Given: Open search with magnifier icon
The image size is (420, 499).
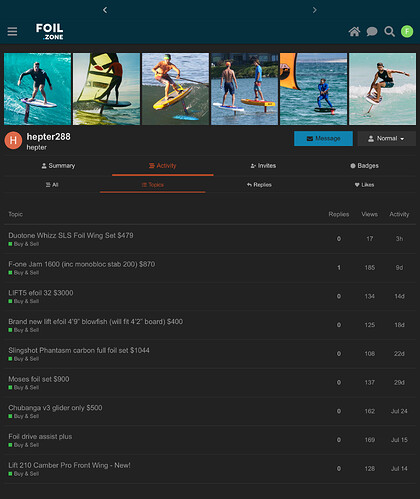Looking at the screenshot, I should pyautogui.click(x=389, y=32).
